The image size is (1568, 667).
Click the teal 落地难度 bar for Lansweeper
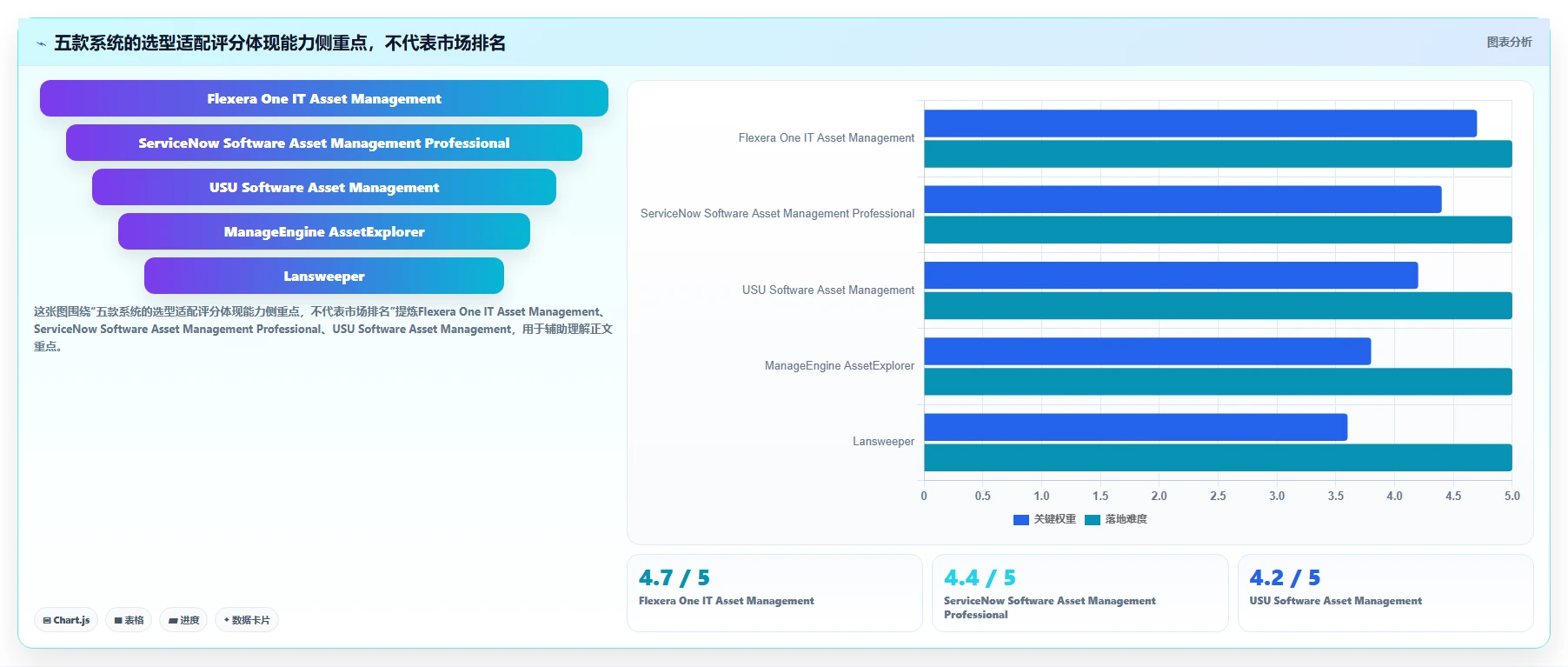pos(1218,457)
